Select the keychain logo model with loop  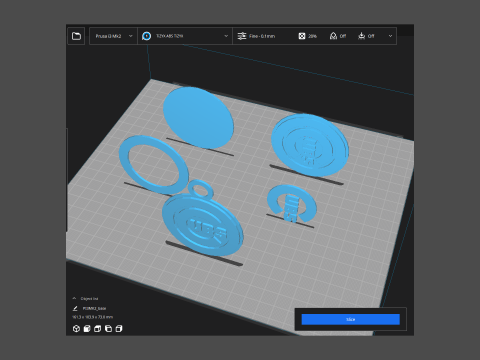click(203, 224)
